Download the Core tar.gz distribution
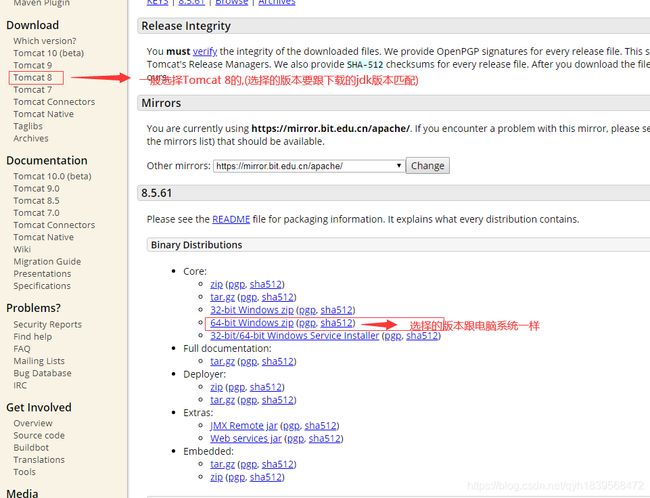Screen dimensions: 650x498 pyautogui.click(x=223, y=297)
